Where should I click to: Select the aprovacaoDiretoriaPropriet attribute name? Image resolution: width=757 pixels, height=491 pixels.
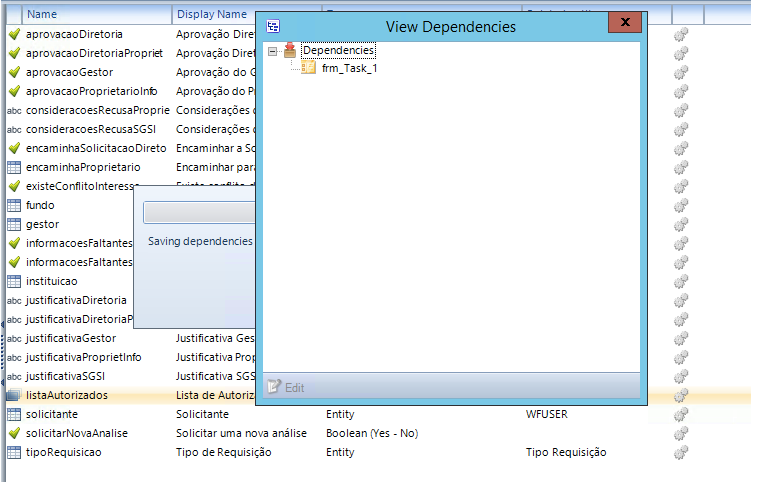point(94,54)
